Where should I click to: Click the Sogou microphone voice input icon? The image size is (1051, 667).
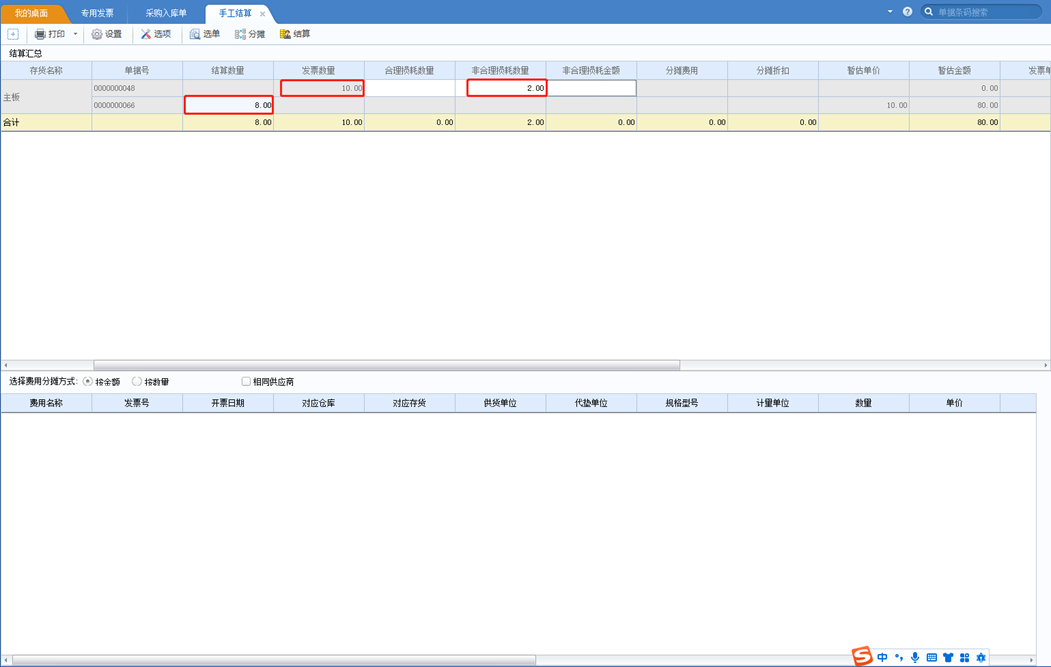coord(915,658)
